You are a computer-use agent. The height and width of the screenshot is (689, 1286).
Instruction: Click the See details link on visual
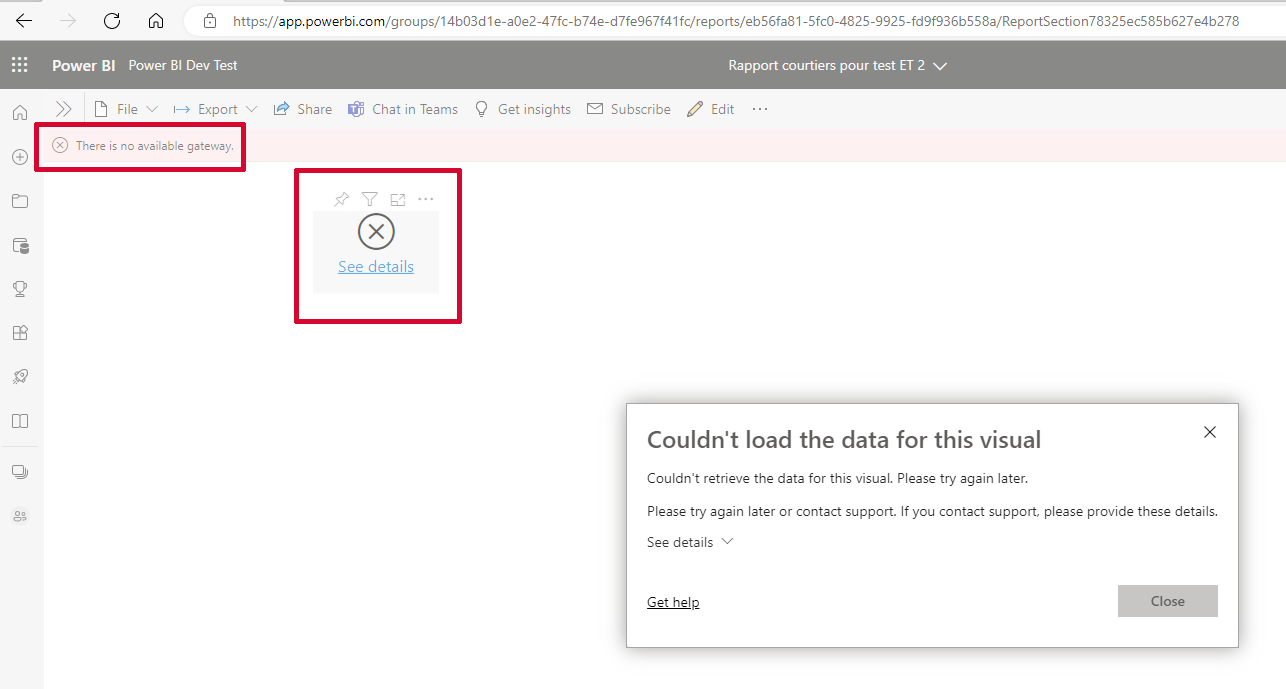click(376, 267)
